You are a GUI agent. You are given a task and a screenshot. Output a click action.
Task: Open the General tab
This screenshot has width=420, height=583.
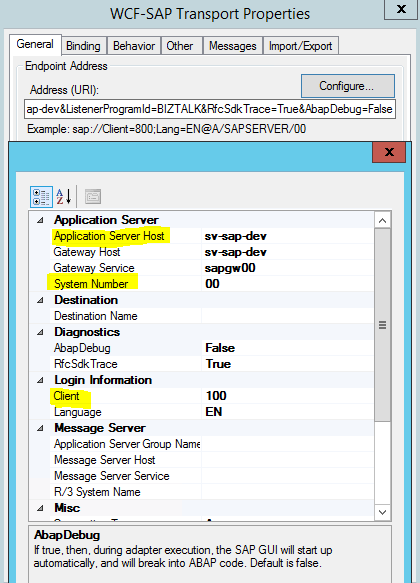(x=35, y=45)
